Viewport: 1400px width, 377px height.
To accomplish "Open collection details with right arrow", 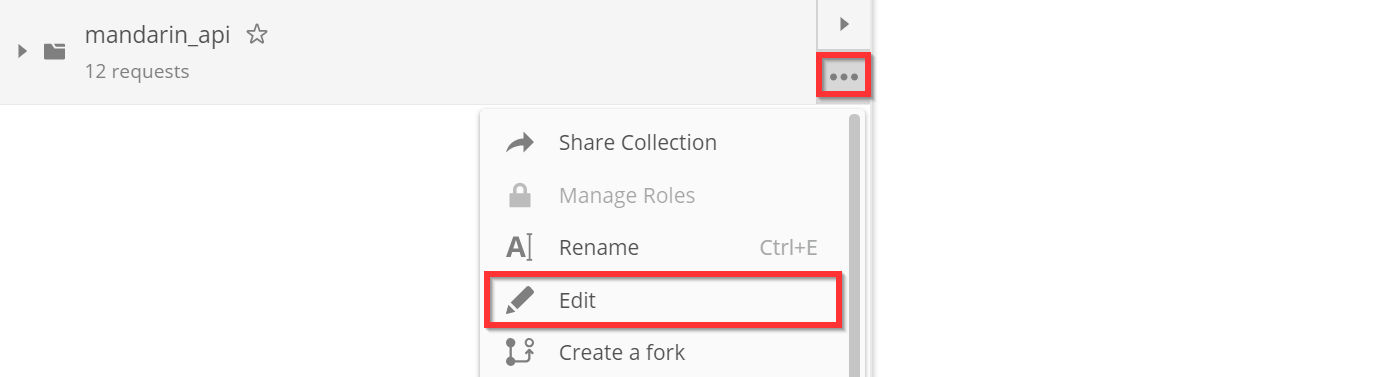I will point(844,23).
